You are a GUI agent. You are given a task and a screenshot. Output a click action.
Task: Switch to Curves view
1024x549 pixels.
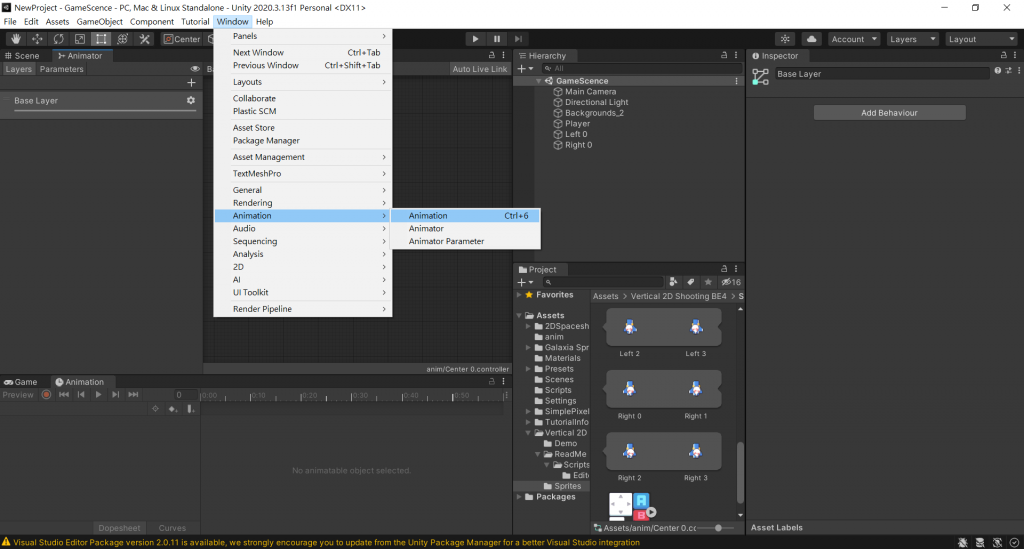pos(172,528)
